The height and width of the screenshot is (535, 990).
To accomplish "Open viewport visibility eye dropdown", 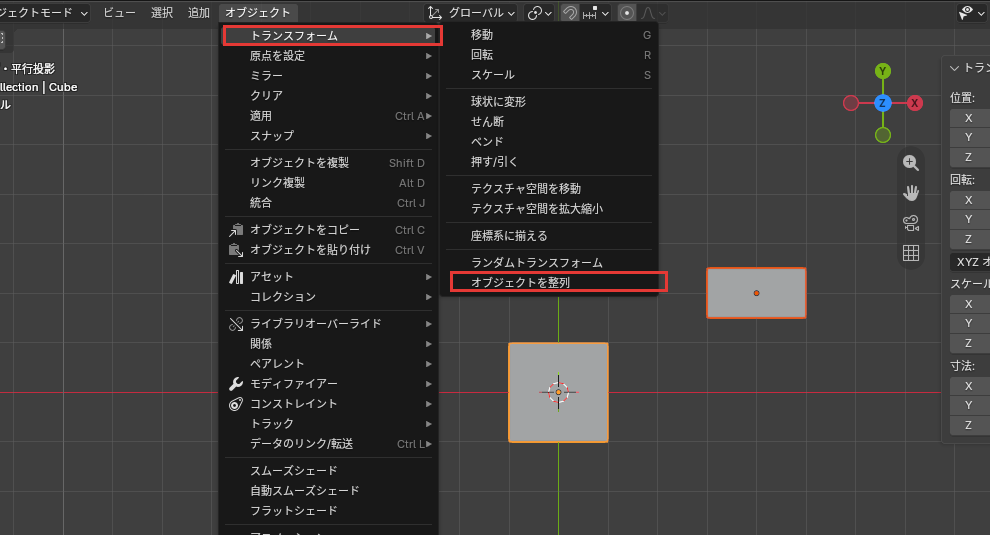I will [971, 13].
